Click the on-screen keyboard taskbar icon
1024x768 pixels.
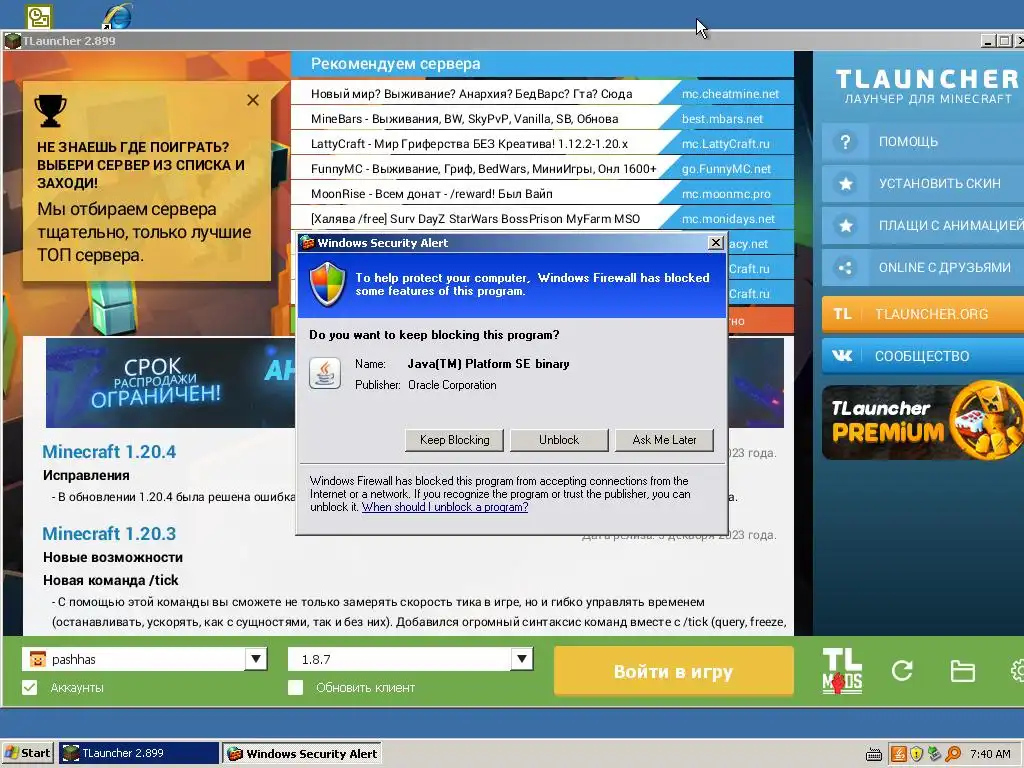(x=874, y=754)
